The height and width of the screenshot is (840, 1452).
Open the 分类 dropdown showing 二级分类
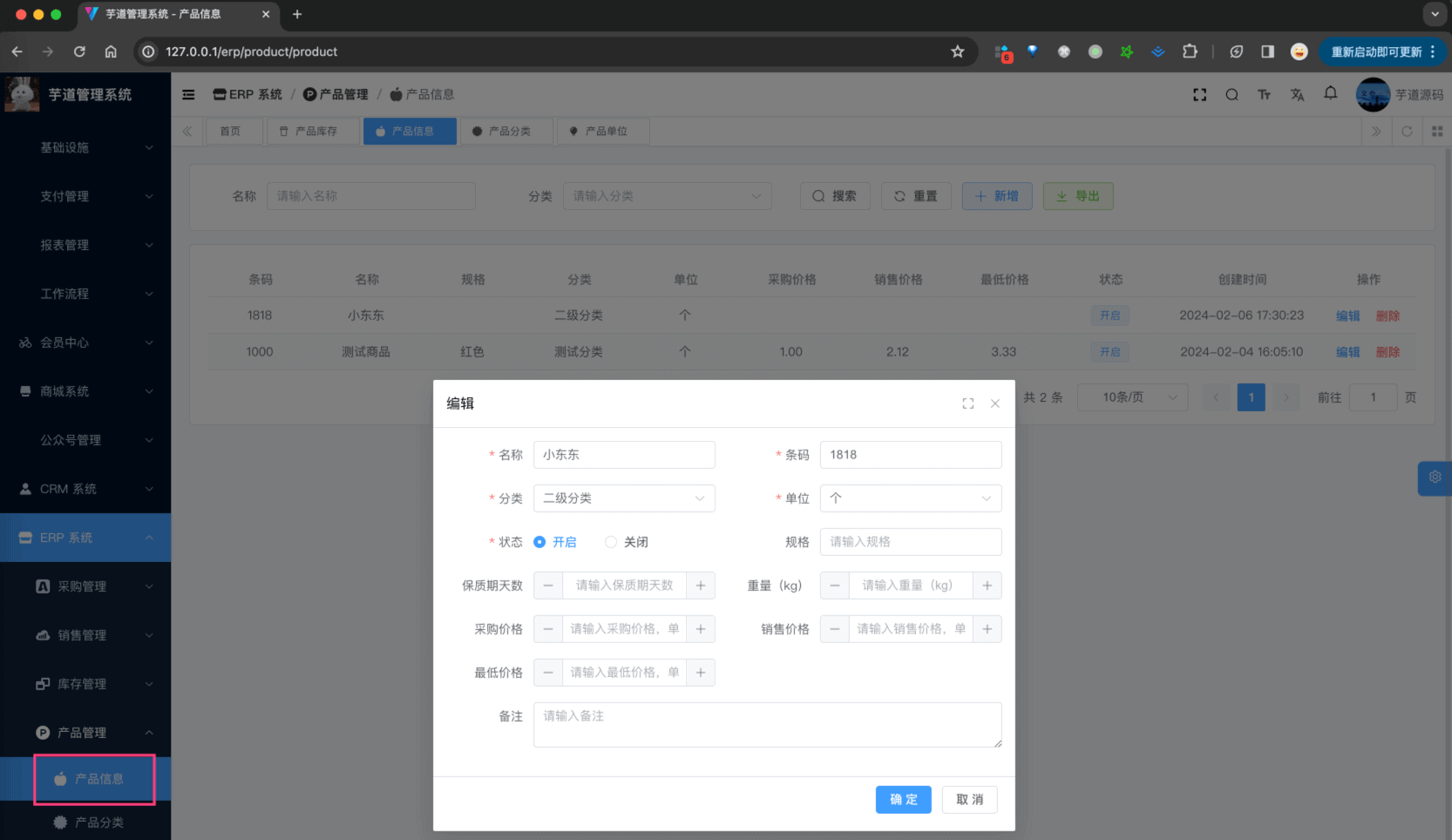tap(624, 498)
